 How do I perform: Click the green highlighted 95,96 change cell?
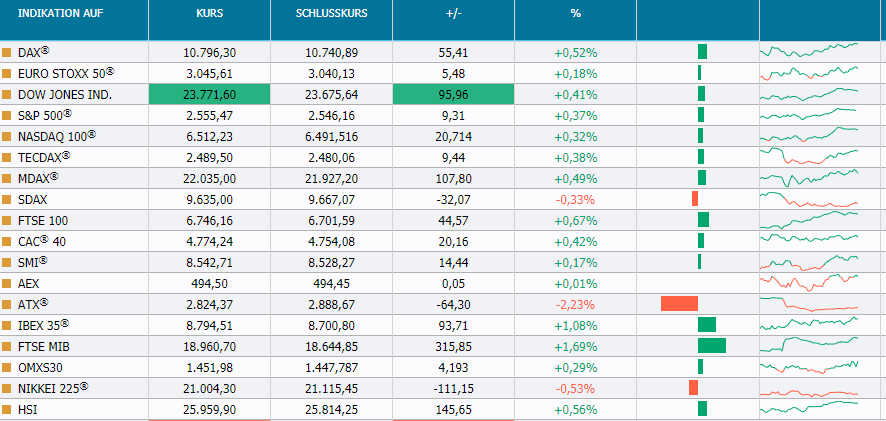pyautogui.click(x=453, y=94)
